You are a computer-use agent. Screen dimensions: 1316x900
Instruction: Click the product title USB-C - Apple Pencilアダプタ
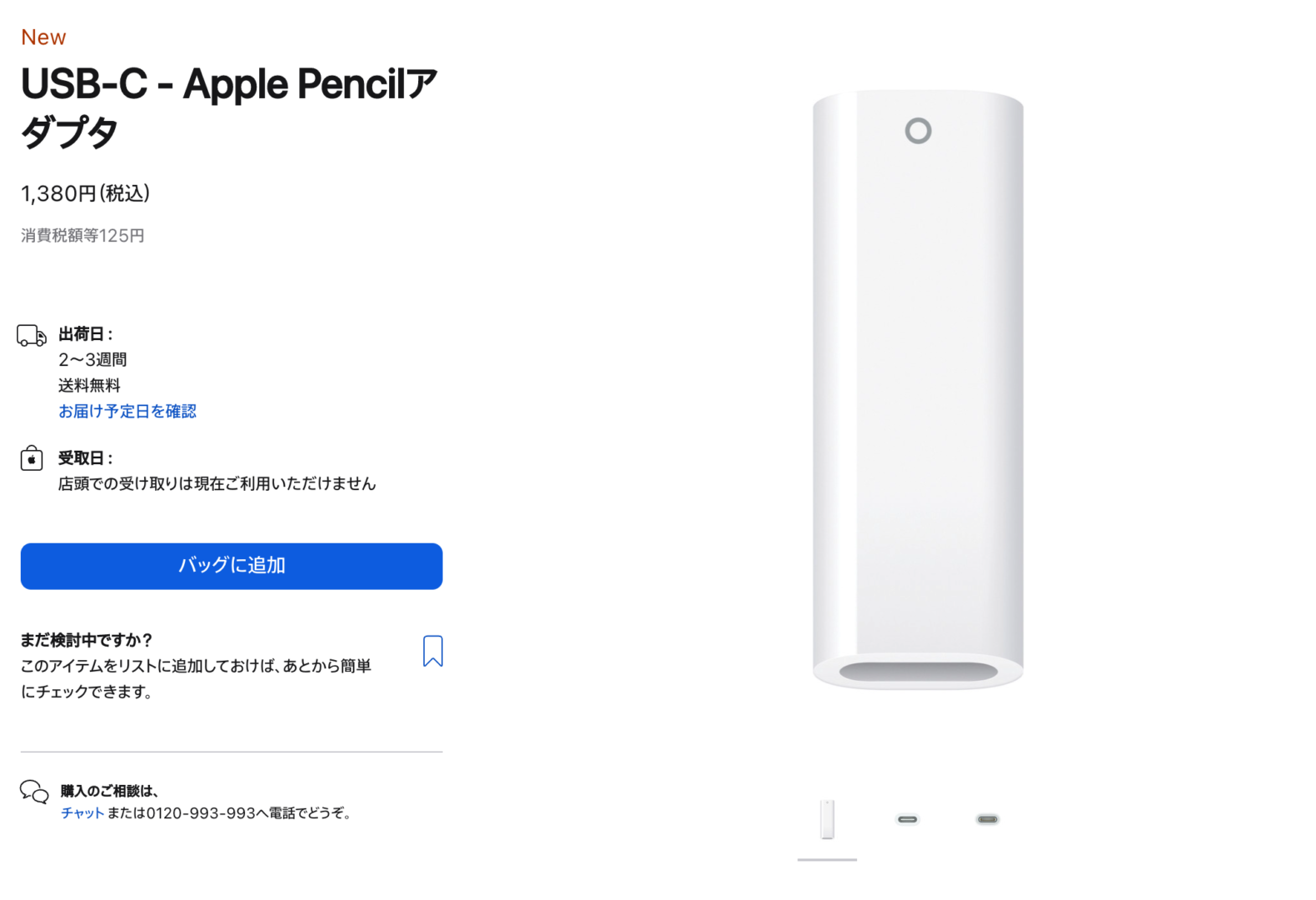(x=229, y=107)
